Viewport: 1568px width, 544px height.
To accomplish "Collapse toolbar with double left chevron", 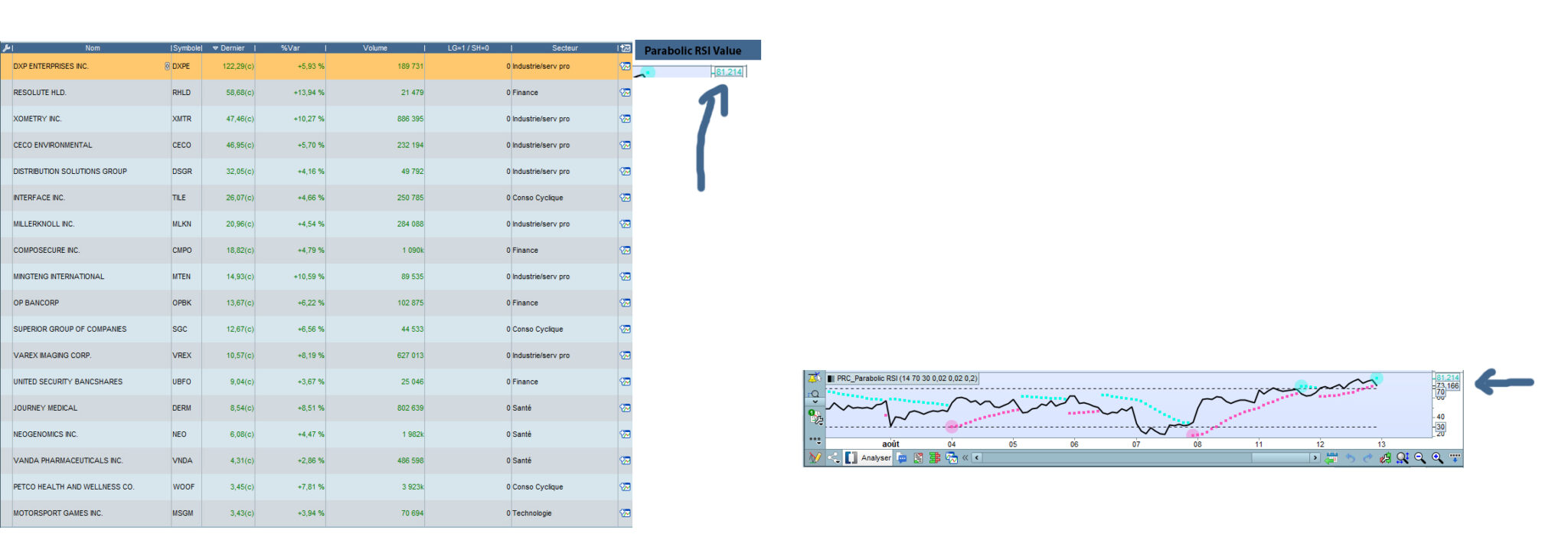I will pyautogui.click(x=965, y=458).
